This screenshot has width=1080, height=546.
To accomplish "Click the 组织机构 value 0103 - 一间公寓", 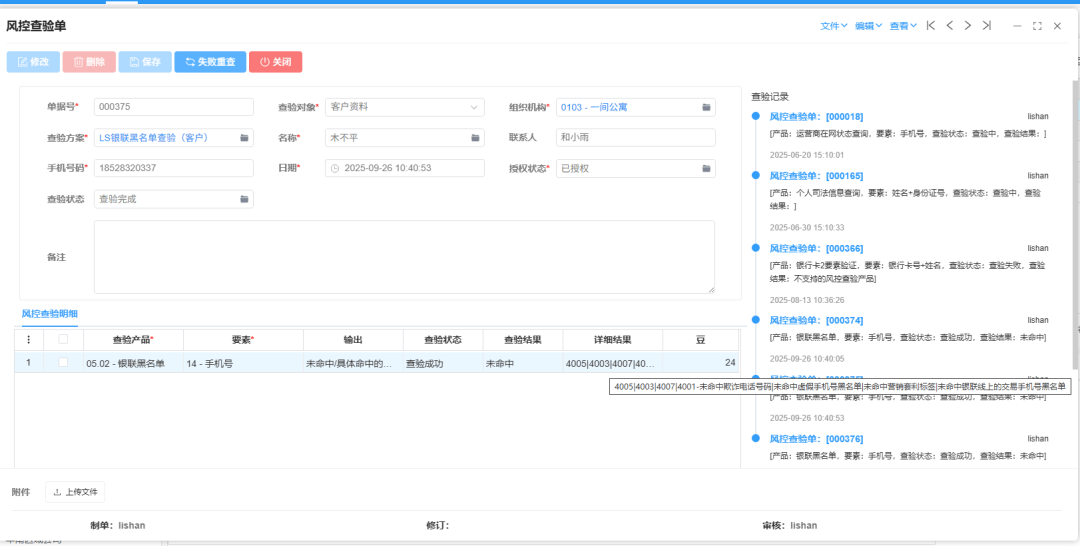I will [594, 107].
